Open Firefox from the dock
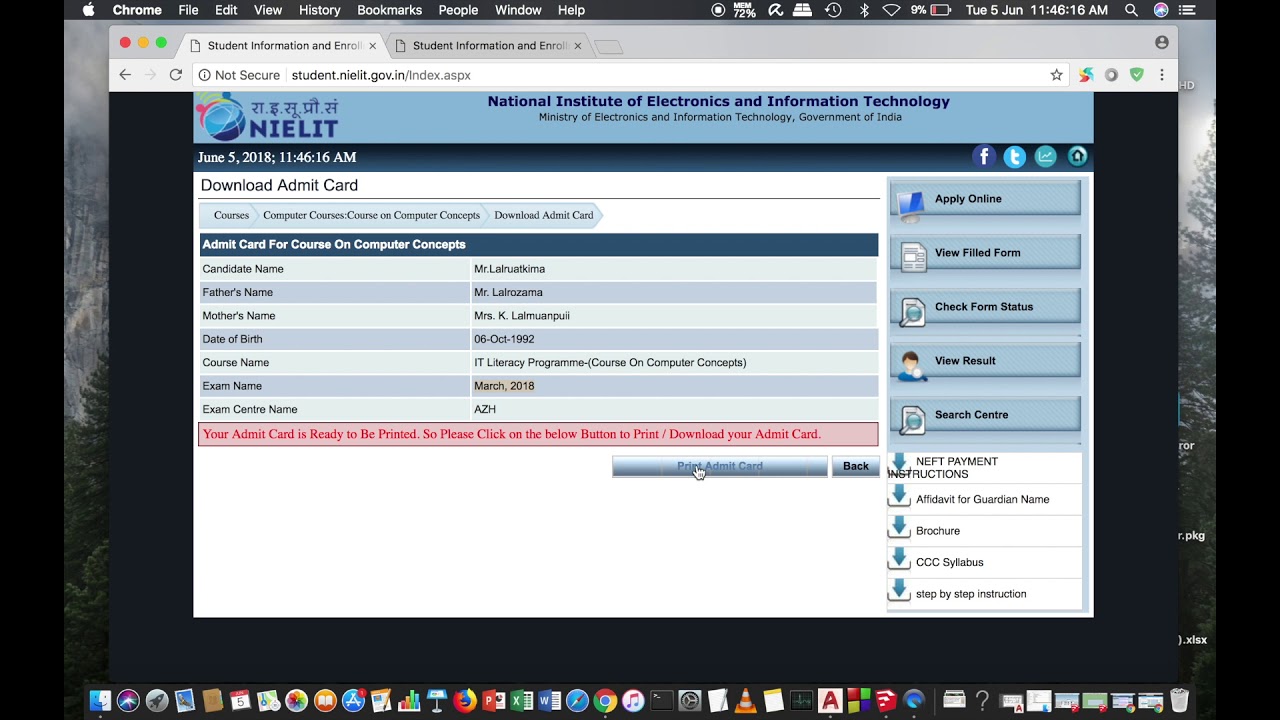This screenshot has height=720, width=1280. pos(465,701)
